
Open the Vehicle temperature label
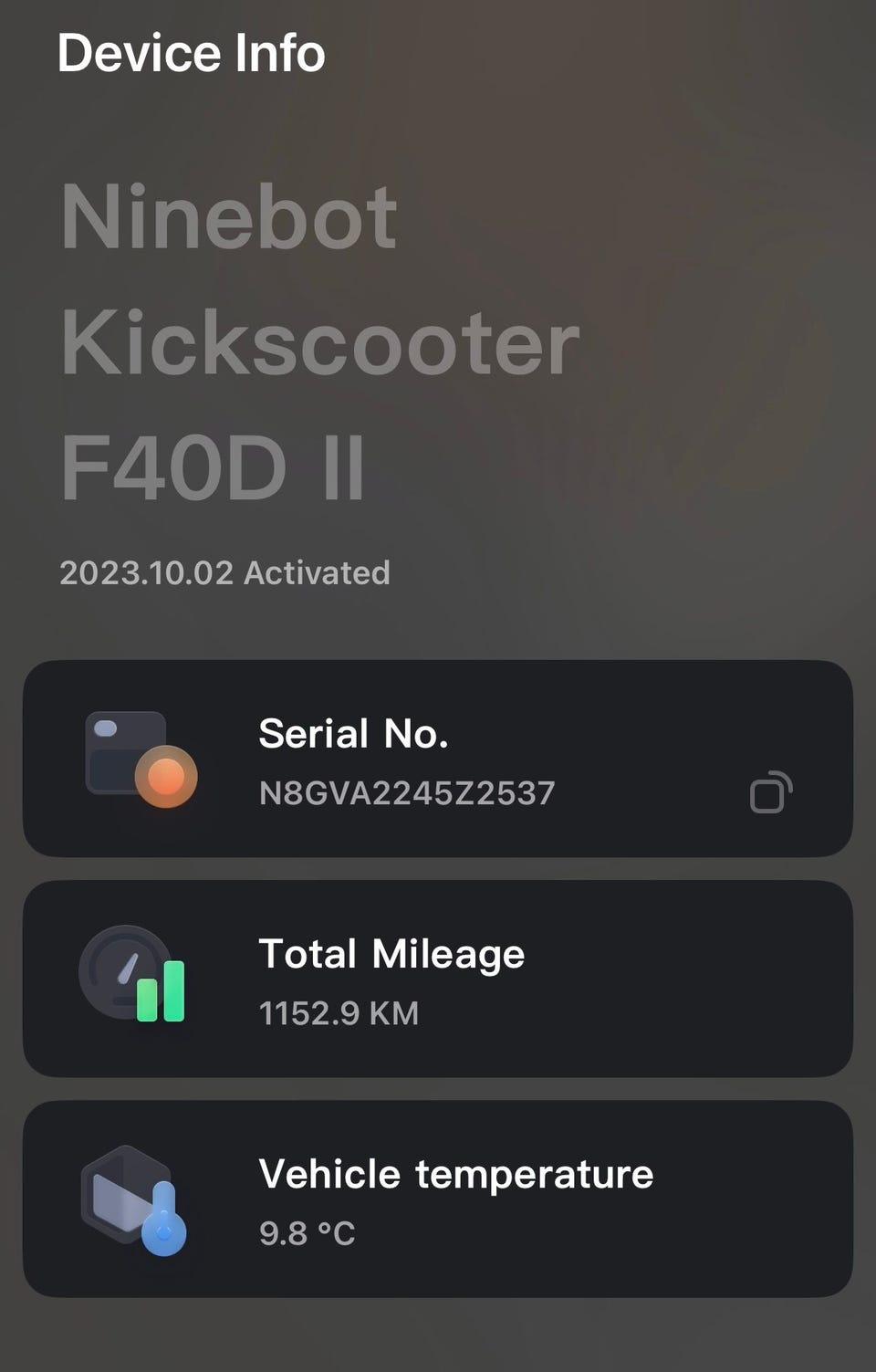click(x=456, y=1174)
